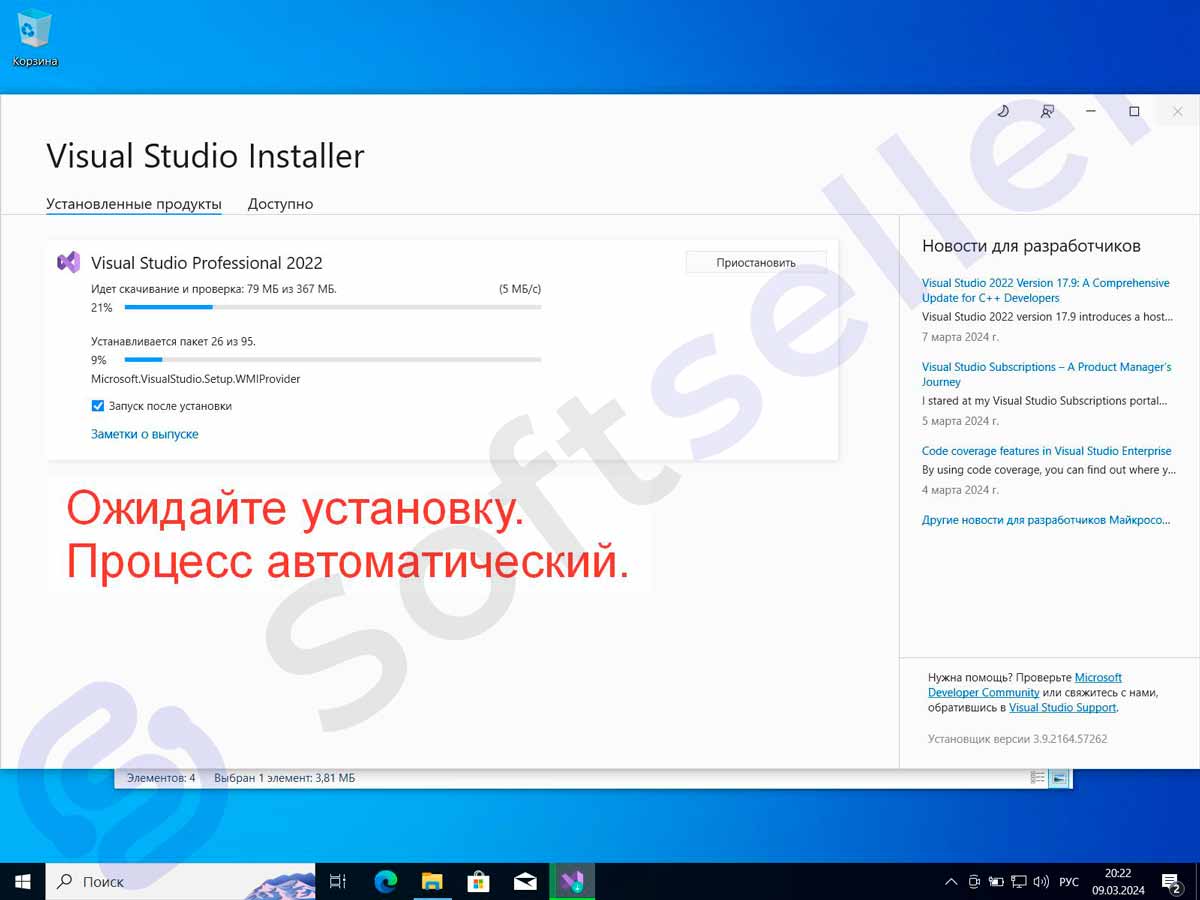This screenshot has width=1200, height=900.
Task: Open the 'Заметки о выпуске' link
Action: [x=145, y=434]
